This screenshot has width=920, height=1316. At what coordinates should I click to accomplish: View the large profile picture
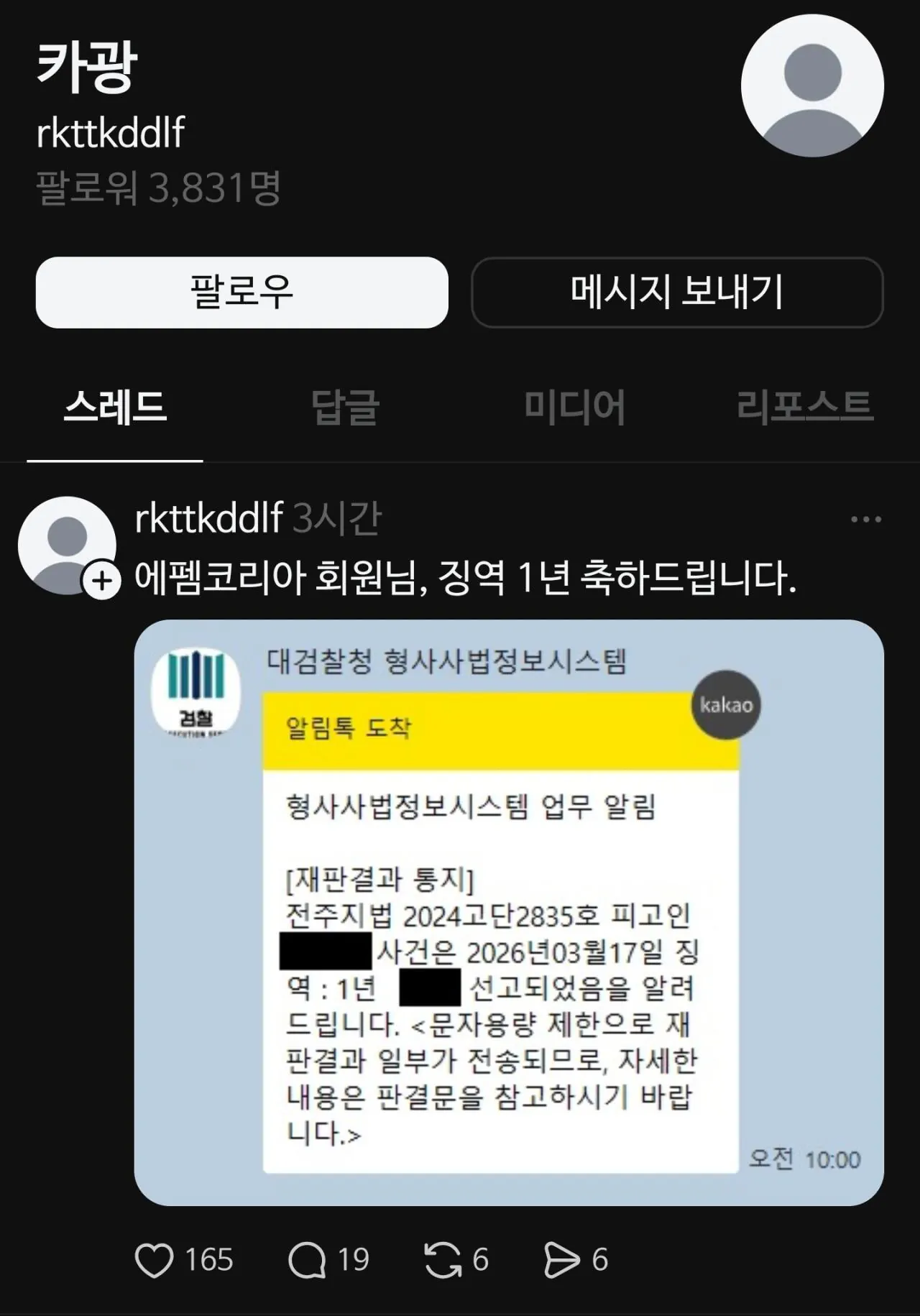coord(812,86)
